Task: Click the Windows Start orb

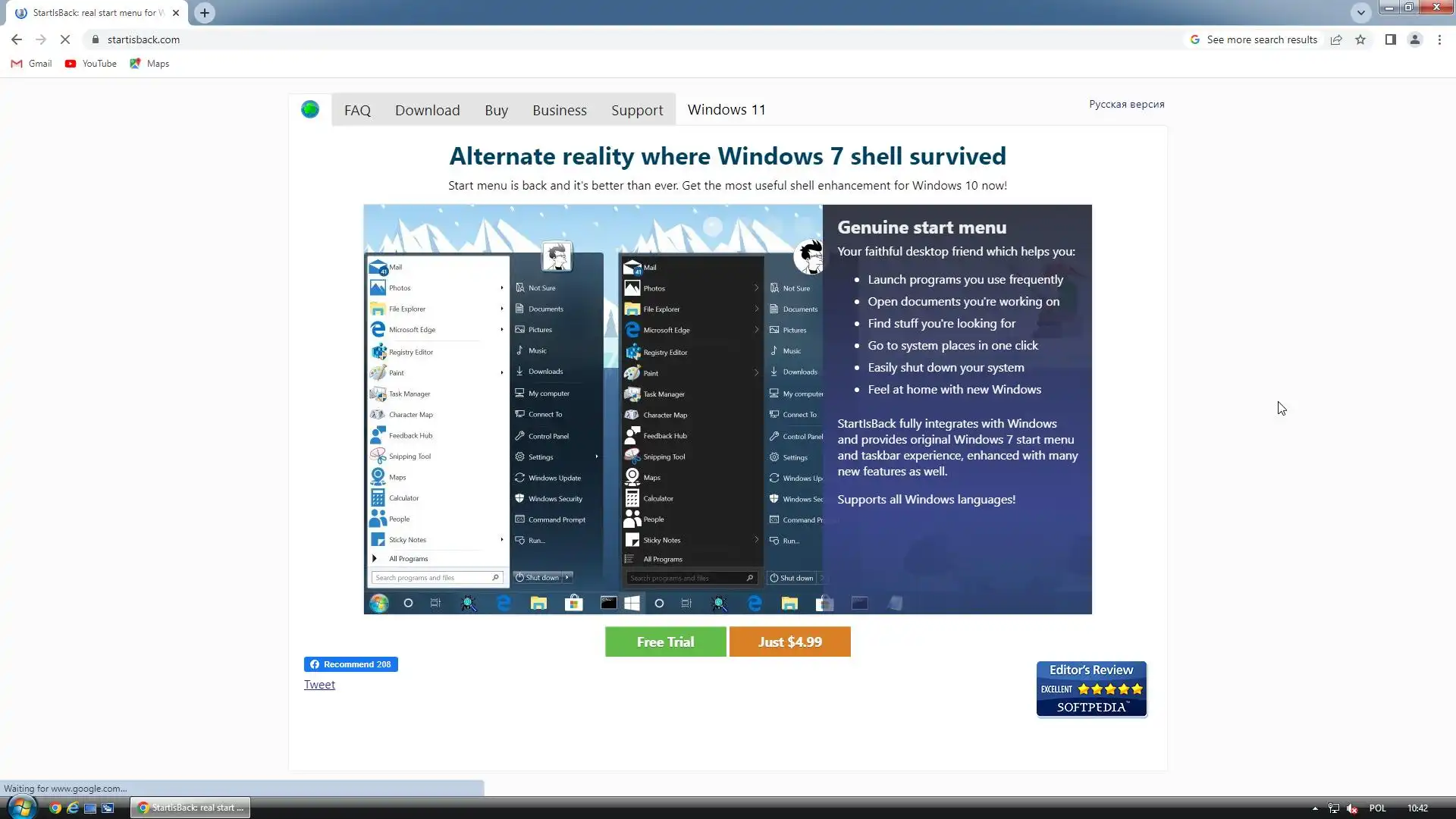Action: (21, 807)
